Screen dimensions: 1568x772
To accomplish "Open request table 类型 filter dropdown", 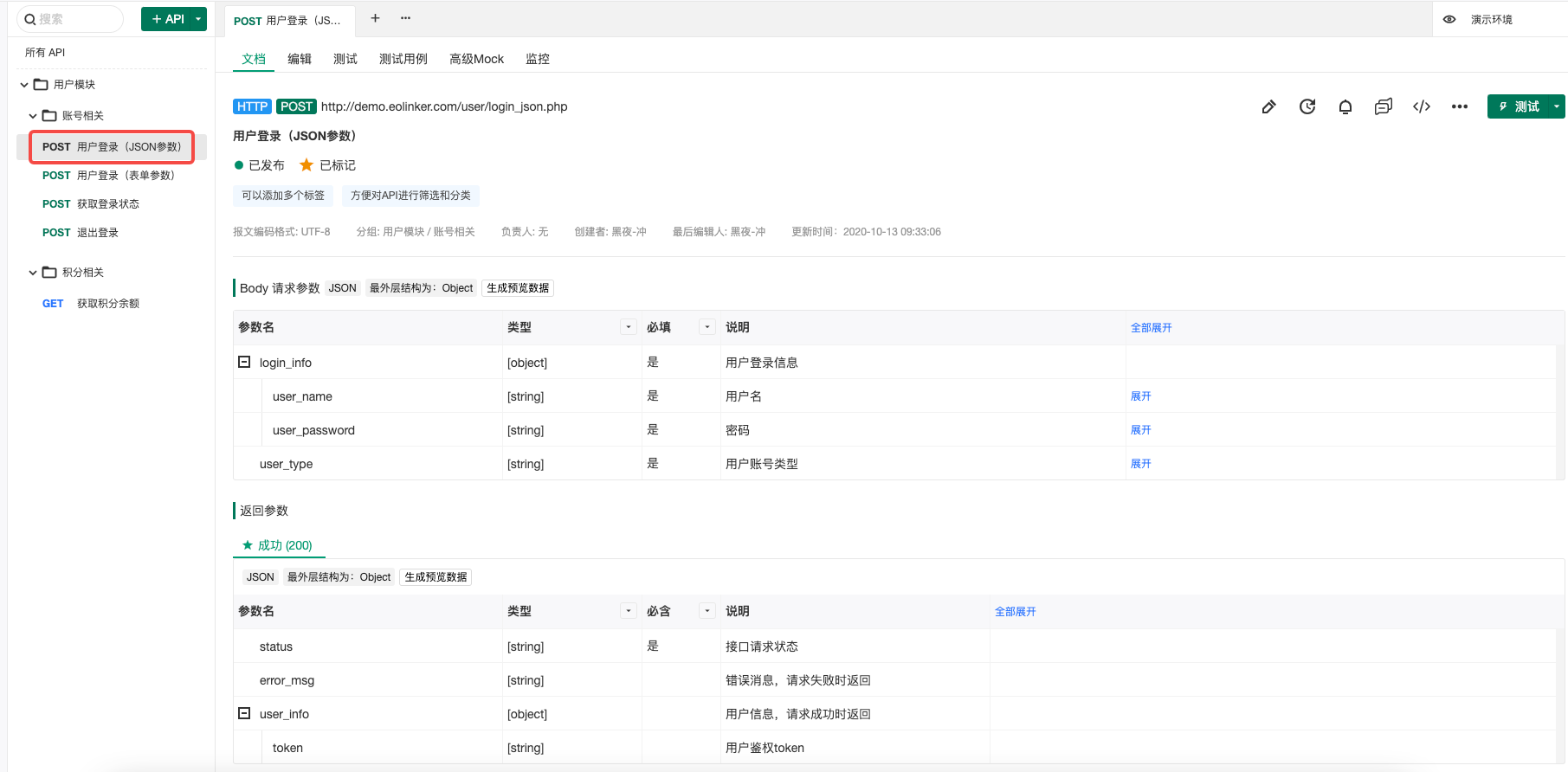I will pos(629,326).
